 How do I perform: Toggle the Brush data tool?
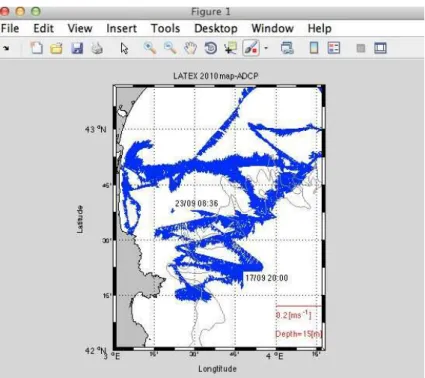tap(251, 48)
